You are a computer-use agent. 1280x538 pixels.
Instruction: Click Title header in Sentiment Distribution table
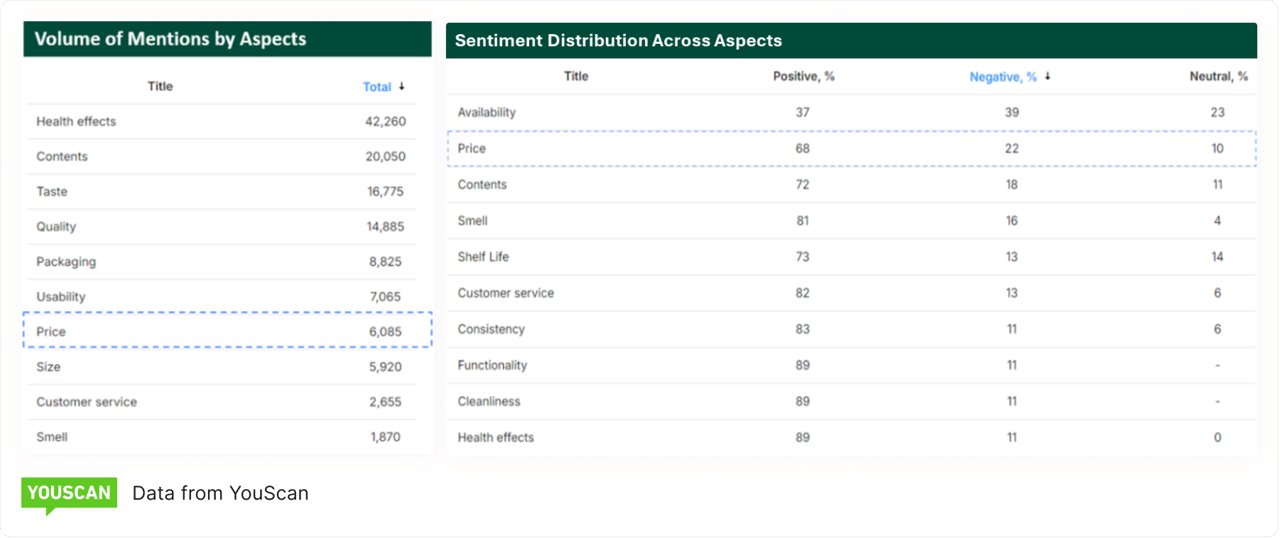pos(576,76)
